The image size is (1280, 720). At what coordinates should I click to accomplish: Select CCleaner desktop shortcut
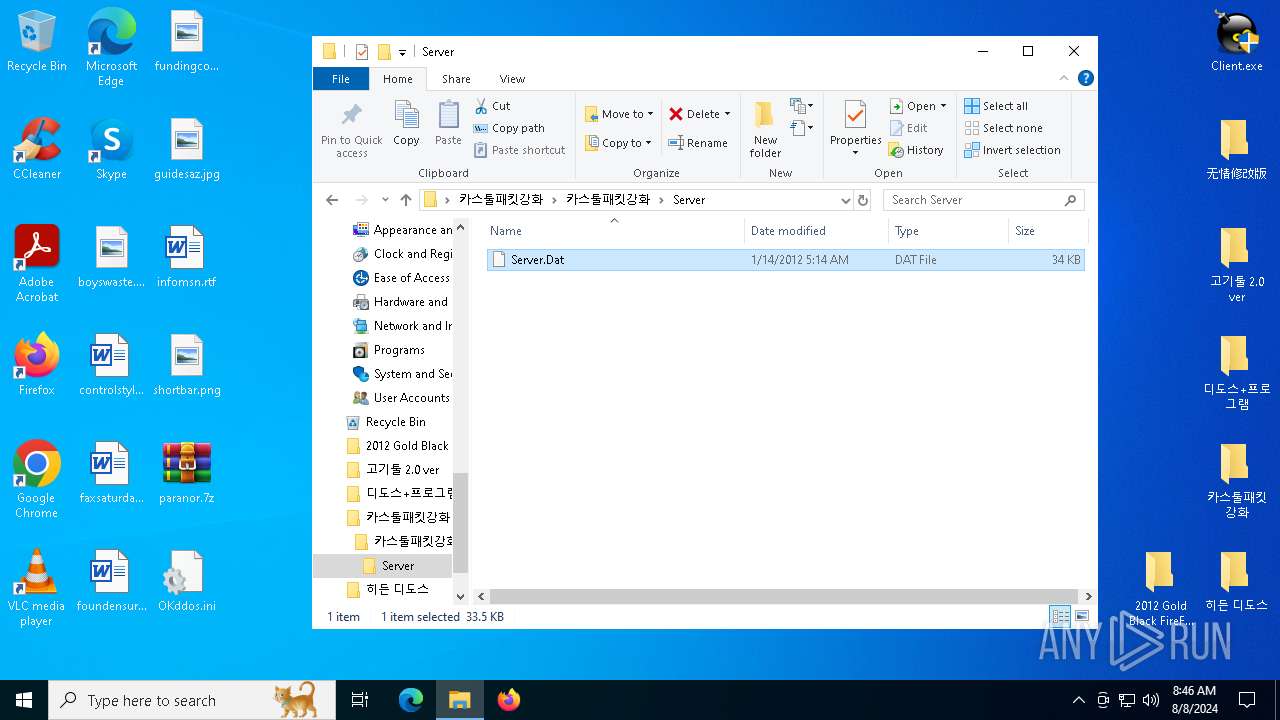37,149
